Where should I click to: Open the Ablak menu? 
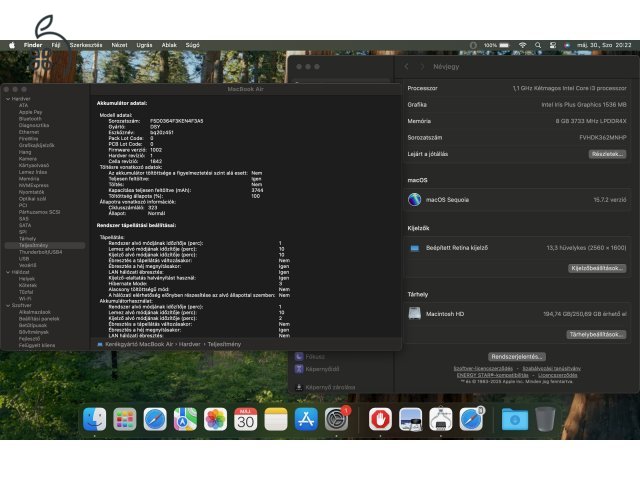pos(169,45)
